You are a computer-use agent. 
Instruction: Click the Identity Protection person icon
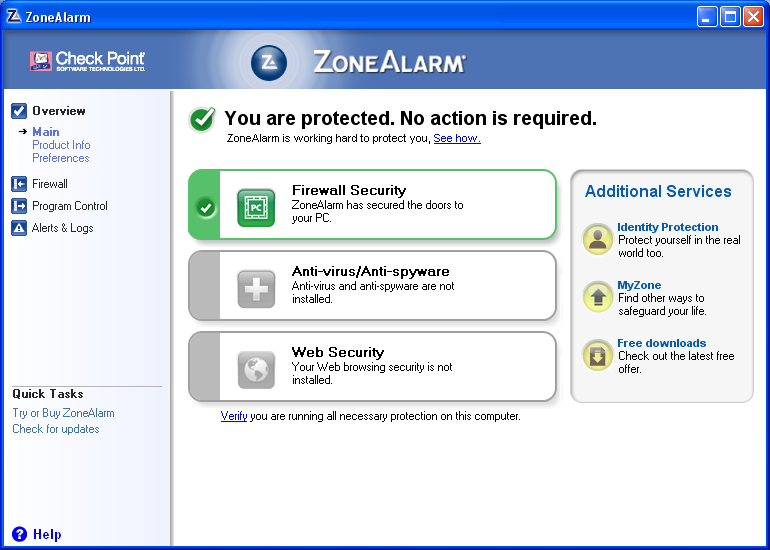(598, 239)
